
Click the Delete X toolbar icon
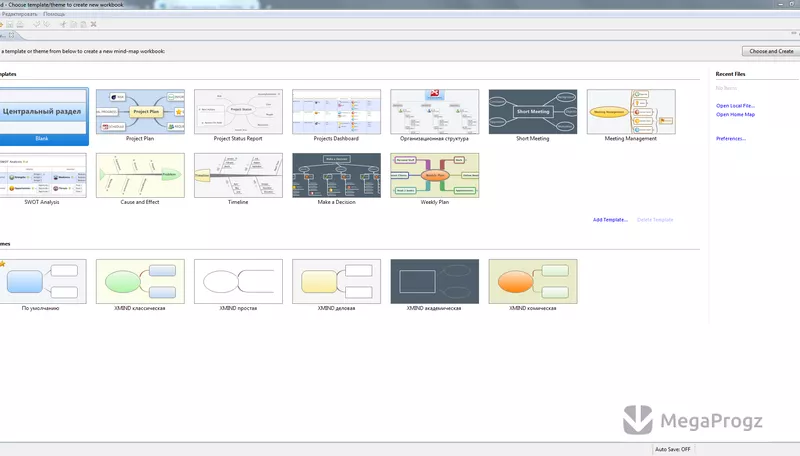[93, 24]
